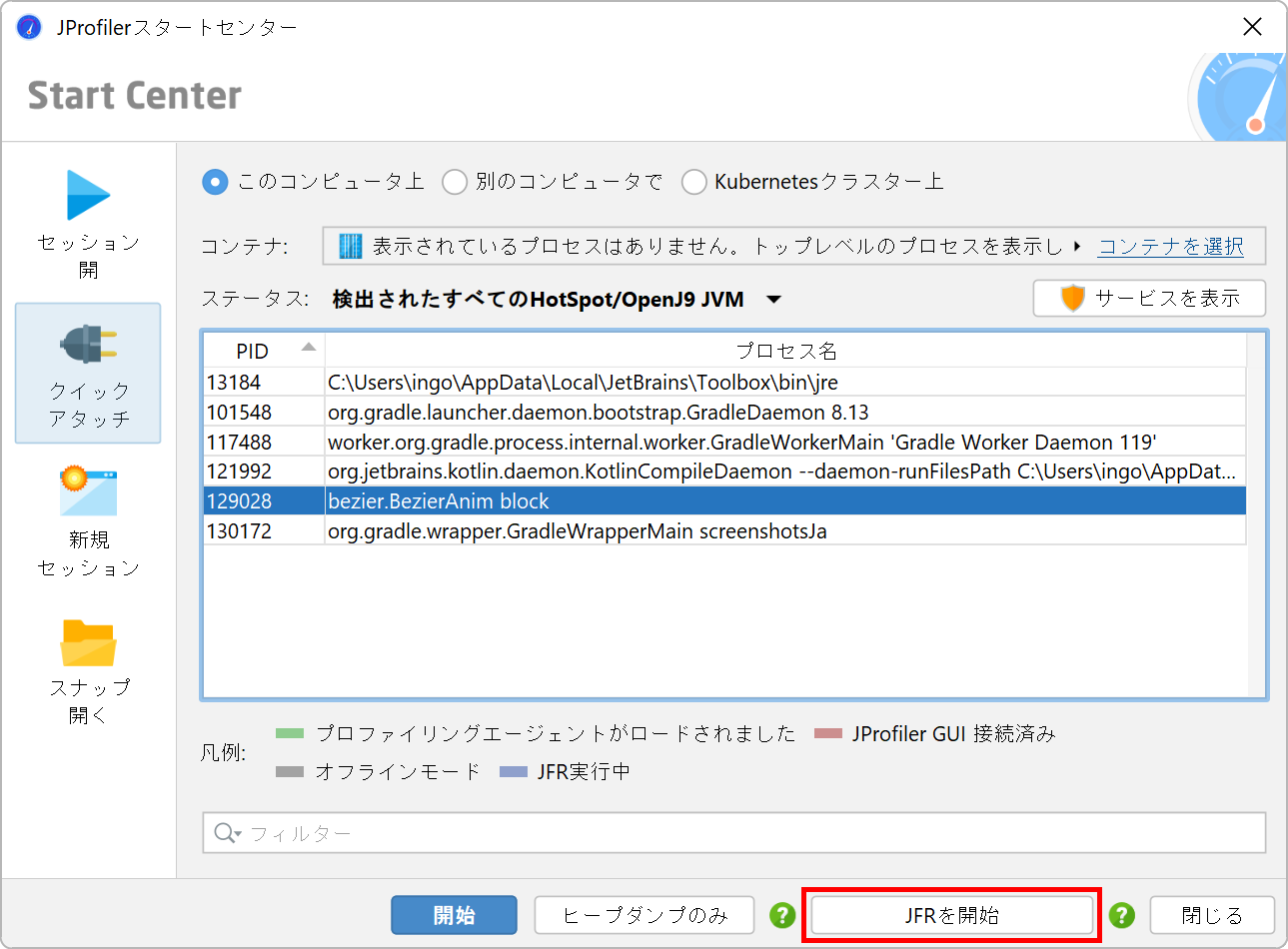Click the コンテナを選択 link

(x=1170, y=246)
